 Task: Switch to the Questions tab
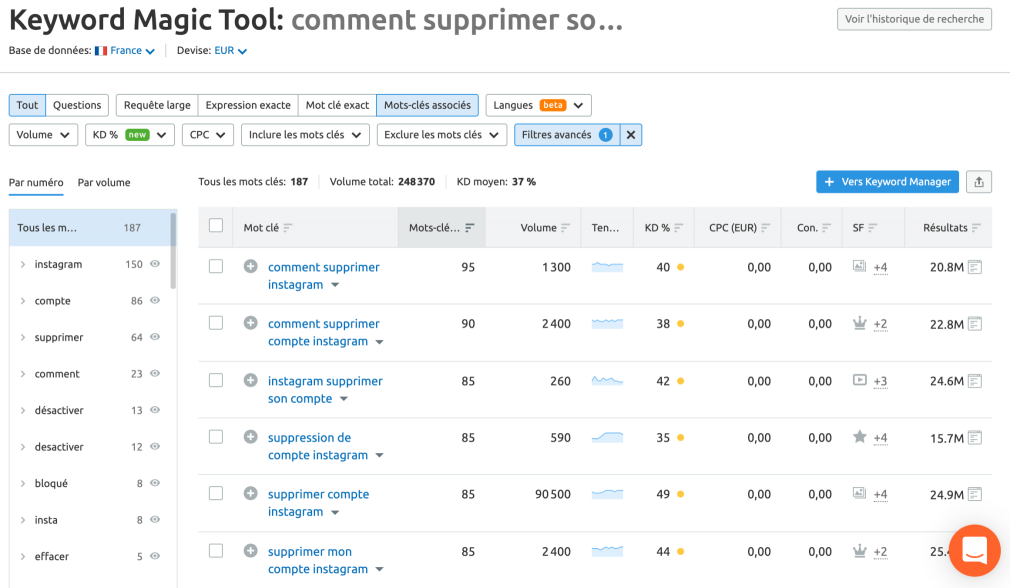[x=77, y=105]
